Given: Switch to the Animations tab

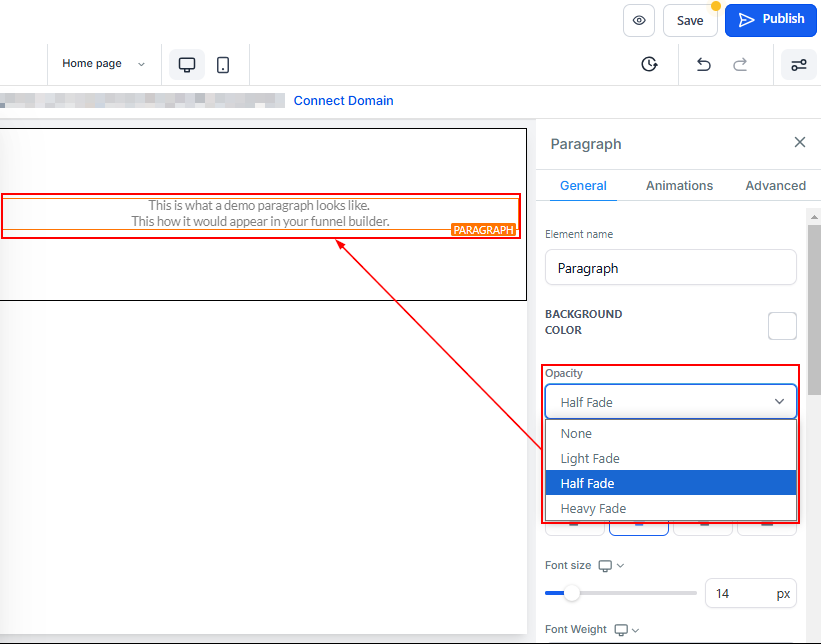Looking at the screenshot, I should [679, 186].
